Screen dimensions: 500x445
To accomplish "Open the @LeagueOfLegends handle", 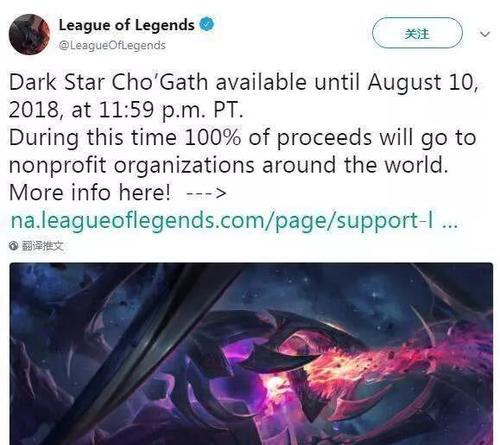I will (112, 45).
